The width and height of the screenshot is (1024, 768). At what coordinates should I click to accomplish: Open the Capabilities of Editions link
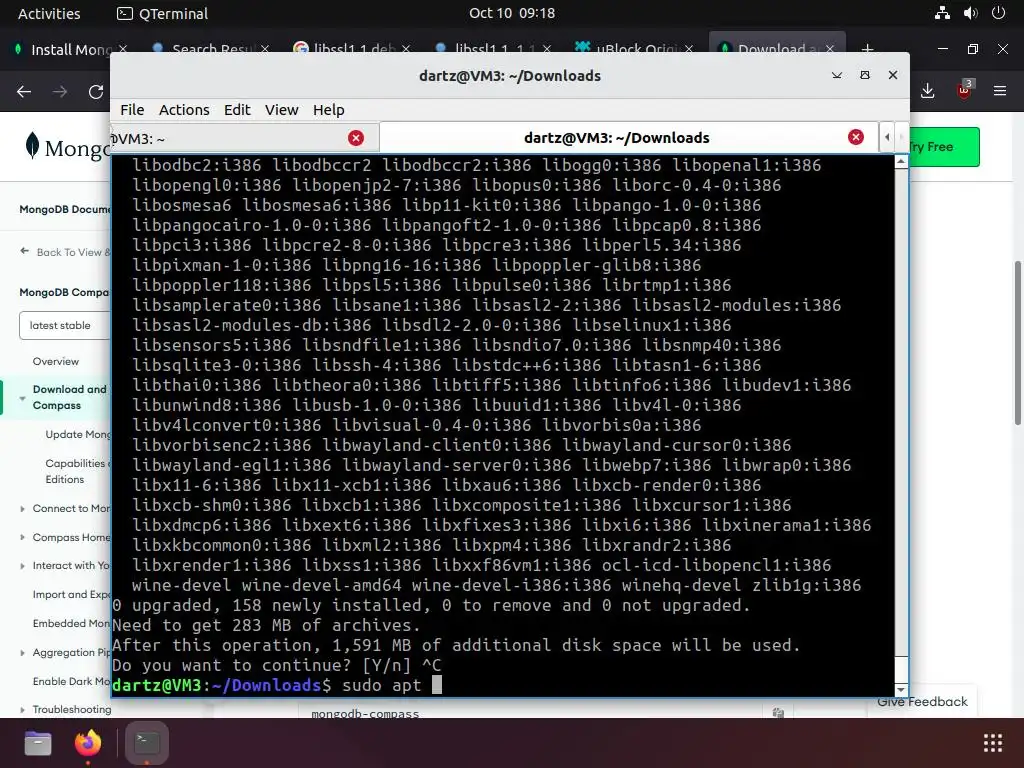[75, 471]
